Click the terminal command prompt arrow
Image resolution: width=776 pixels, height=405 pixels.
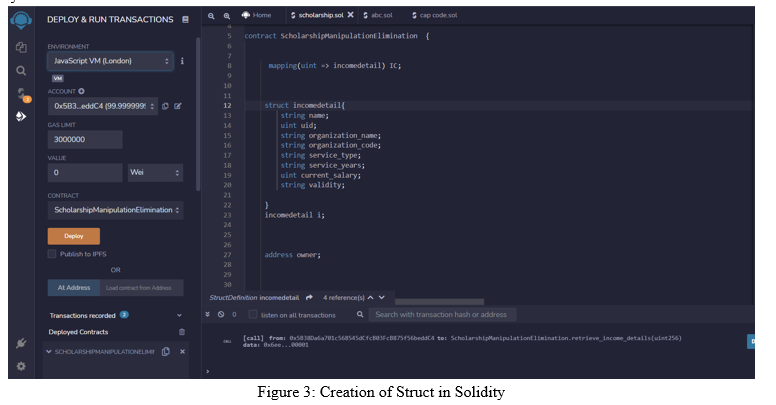tap(207, 371)
